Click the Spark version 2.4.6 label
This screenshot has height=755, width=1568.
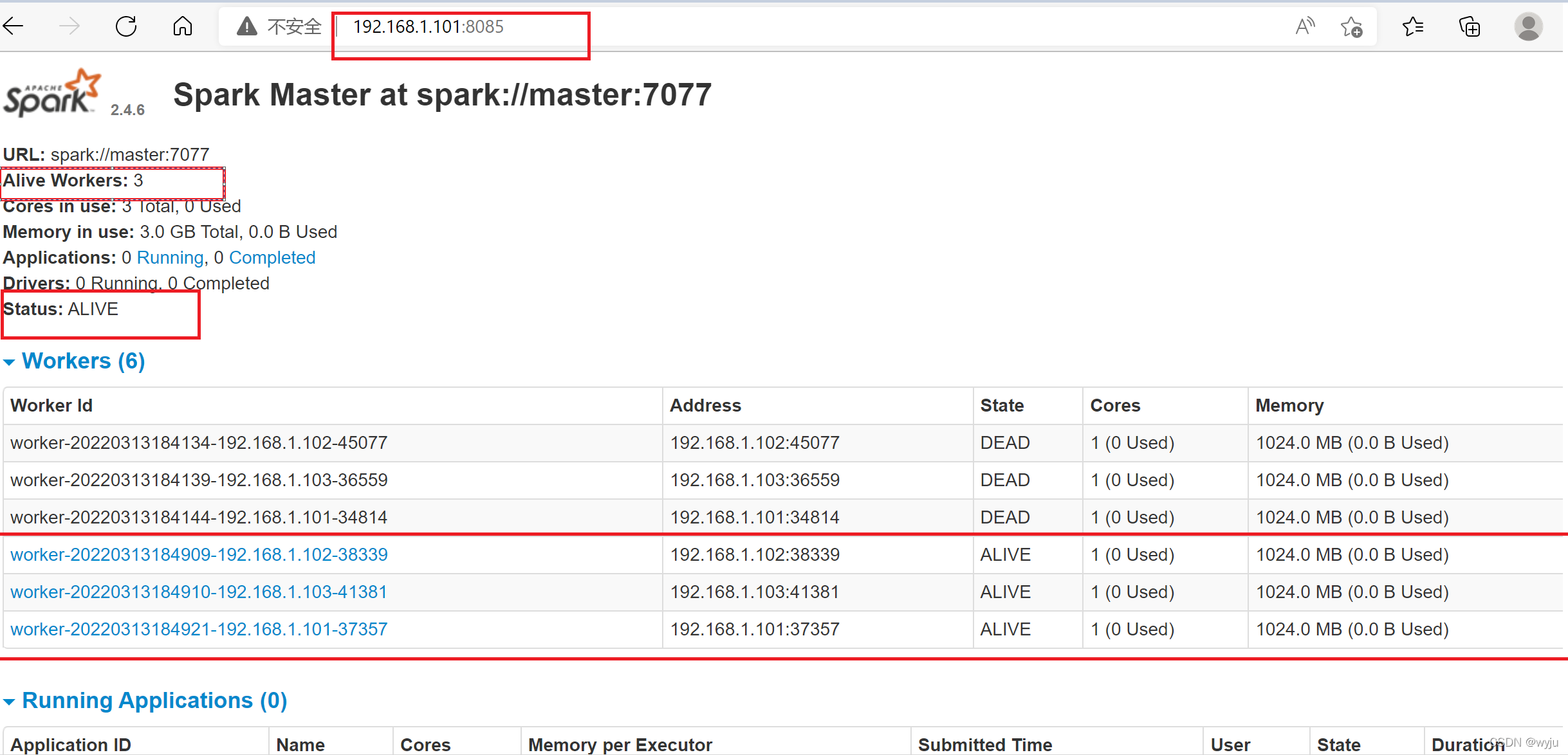point(127,110)
